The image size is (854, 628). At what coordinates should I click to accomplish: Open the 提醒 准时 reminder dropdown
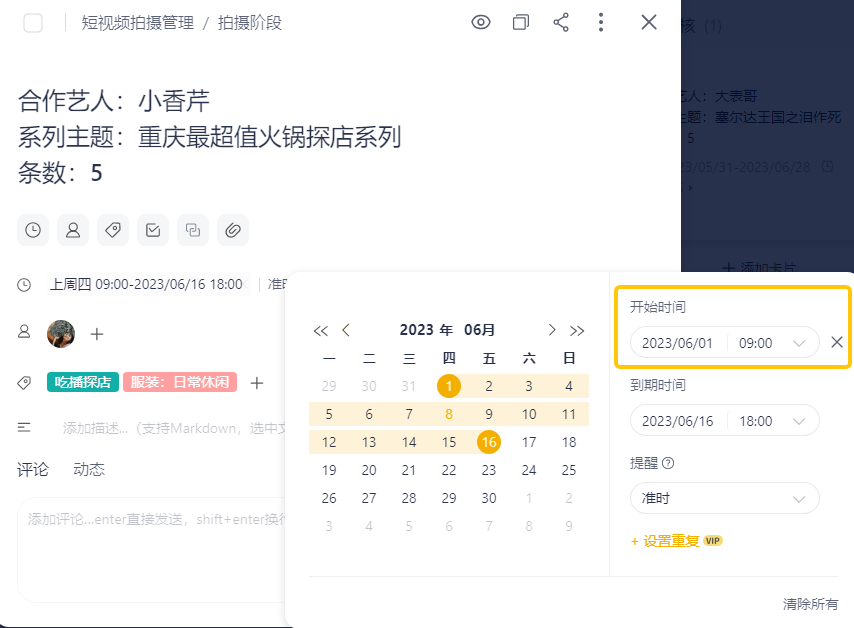tap(724, 498)
